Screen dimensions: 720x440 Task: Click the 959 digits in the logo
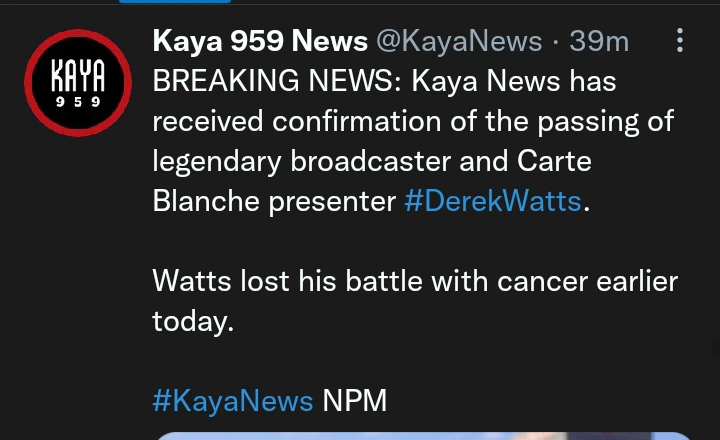tap(78, 102)
